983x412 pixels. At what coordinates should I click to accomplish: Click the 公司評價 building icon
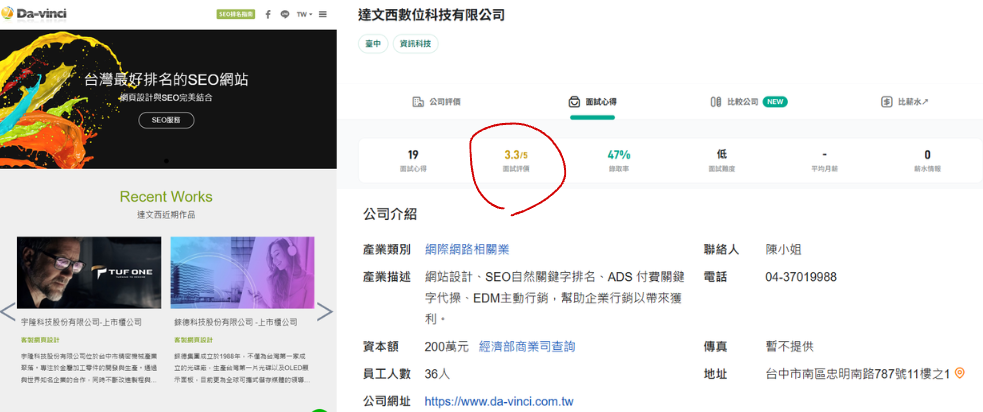click(x=418, y=102)
